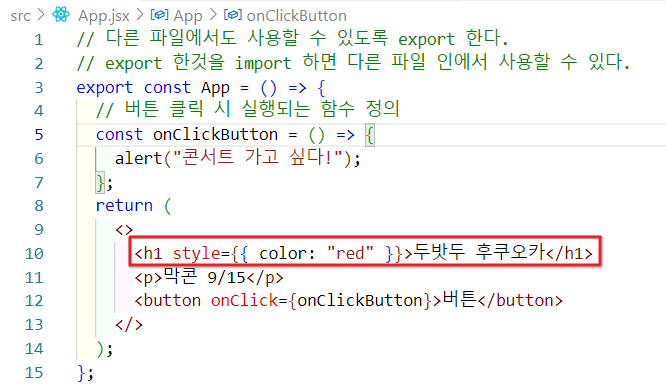The image size is (666, 384).
Task: Click the closing </button> tag
Action: point(520,301)
